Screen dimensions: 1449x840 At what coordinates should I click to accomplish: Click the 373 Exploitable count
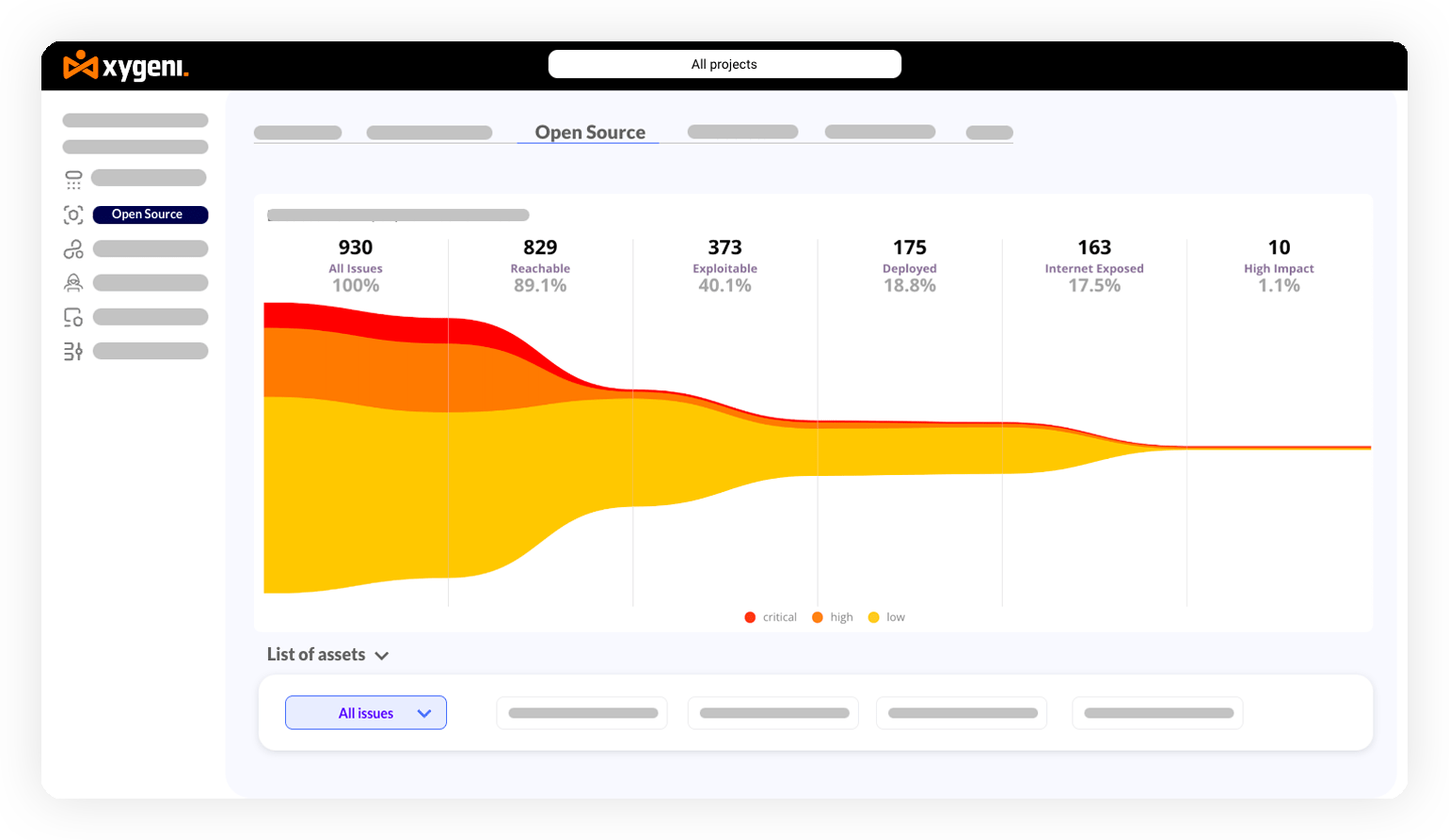pos(724,247)
